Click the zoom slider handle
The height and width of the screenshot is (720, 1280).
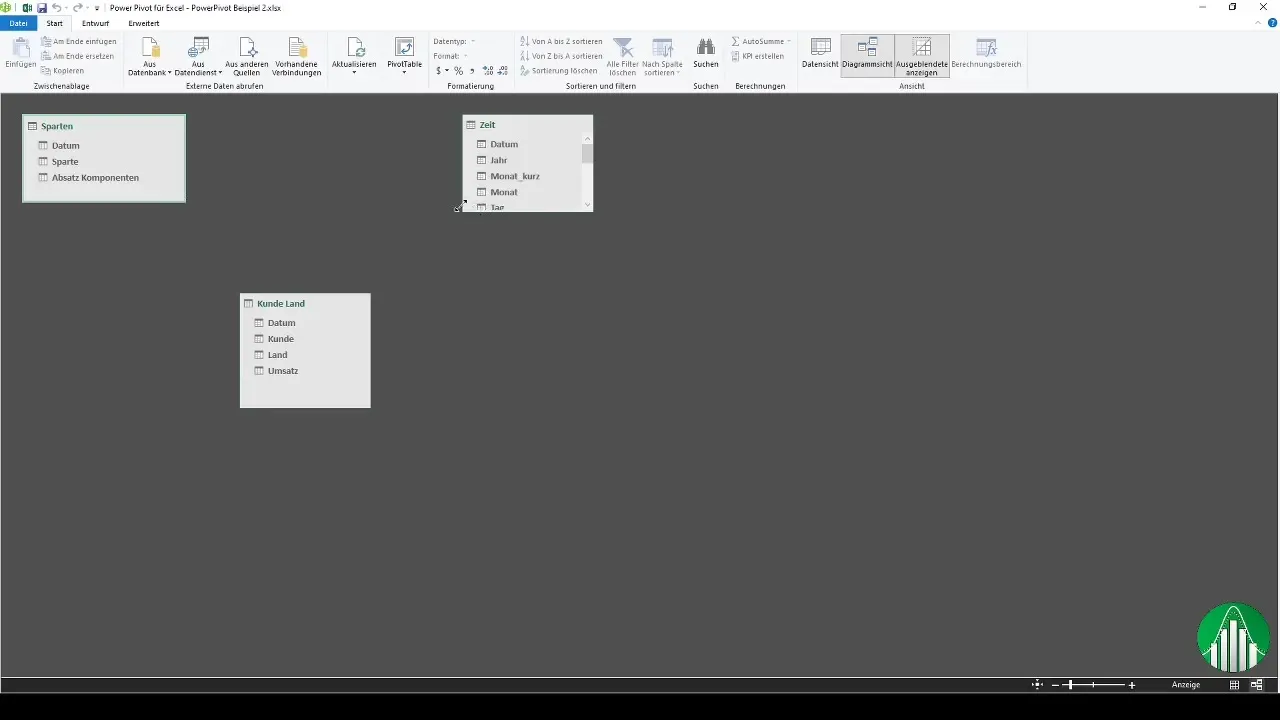point(1070,685)
